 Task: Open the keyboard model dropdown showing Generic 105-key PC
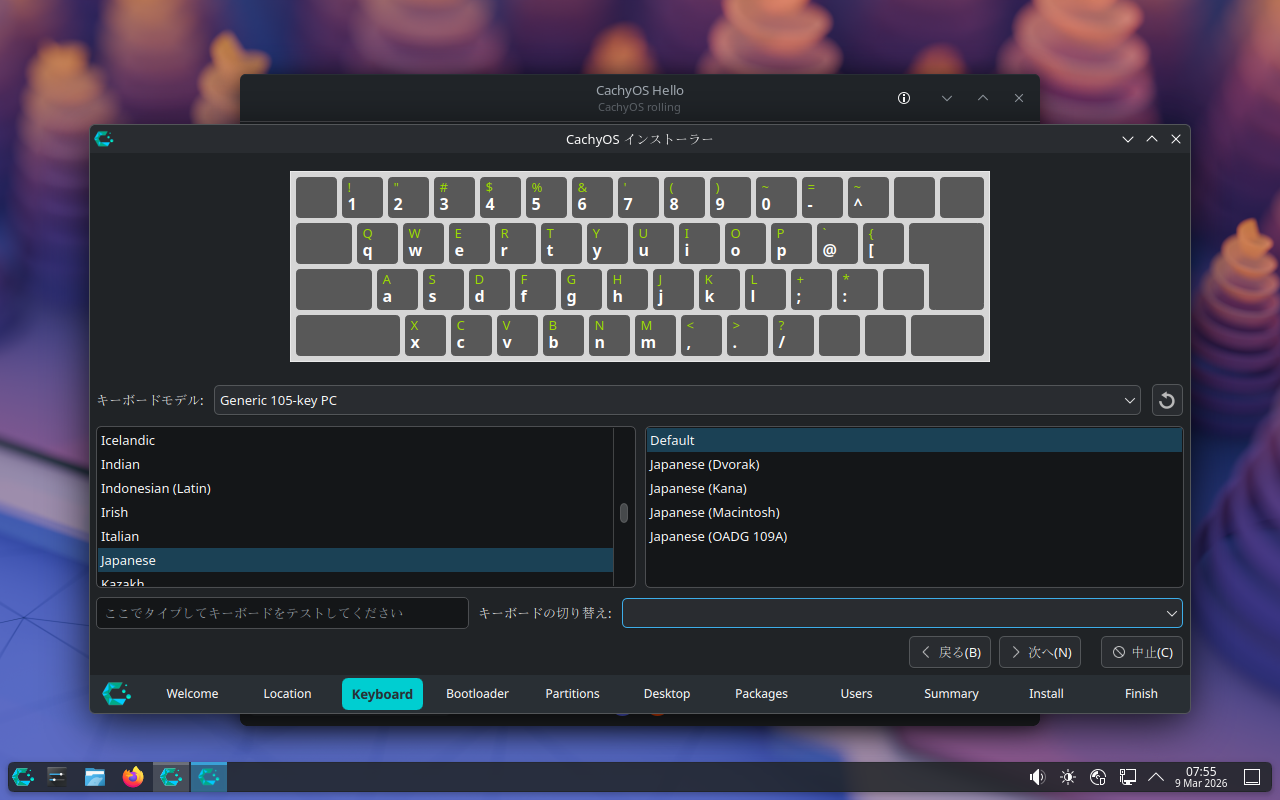[677, 400]
